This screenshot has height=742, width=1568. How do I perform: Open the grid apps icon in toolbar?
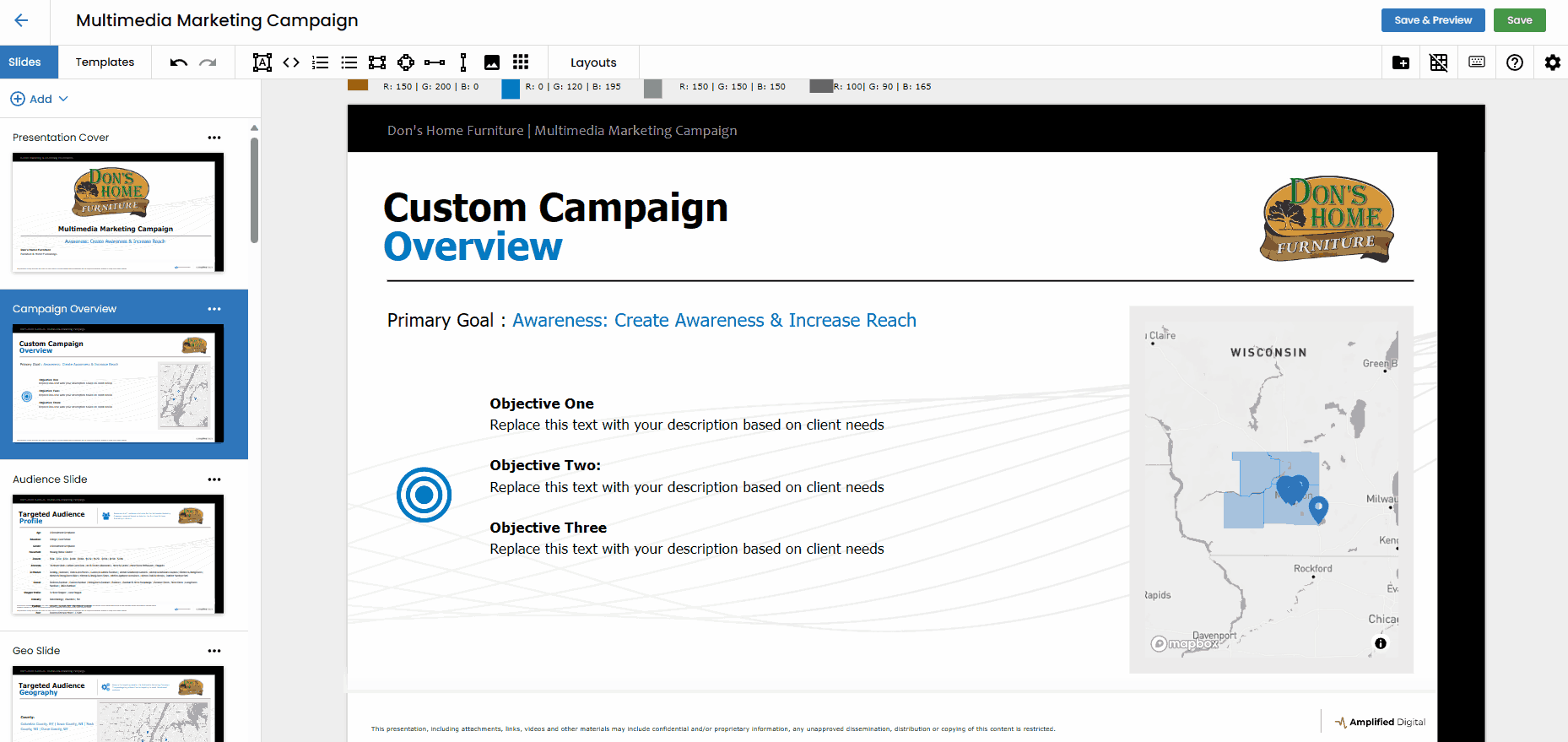(521, 62)
